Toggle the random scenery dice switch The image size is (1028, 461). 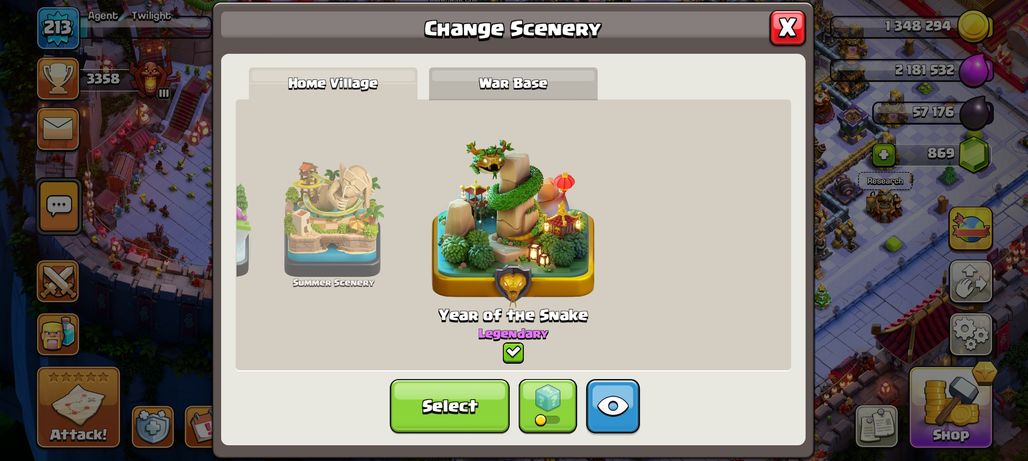pos(547,406)
